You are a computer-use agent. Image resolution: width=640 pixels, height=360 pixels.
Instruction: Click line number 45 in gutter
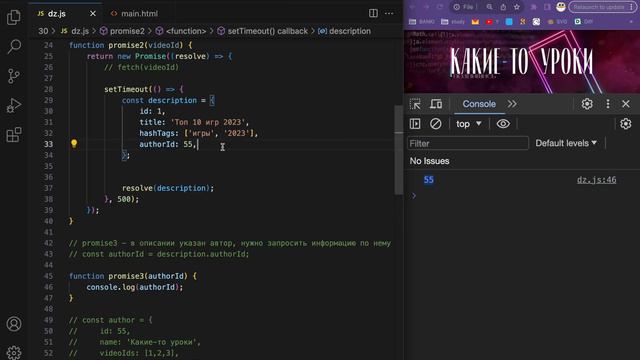pyautogui.click(x=48, y=276)
